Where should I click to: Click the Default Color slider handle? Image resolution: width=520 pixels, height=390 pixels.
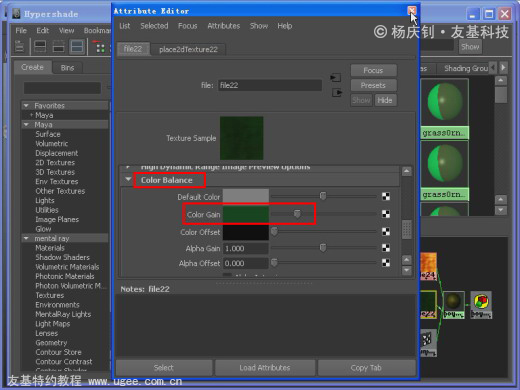323,196
